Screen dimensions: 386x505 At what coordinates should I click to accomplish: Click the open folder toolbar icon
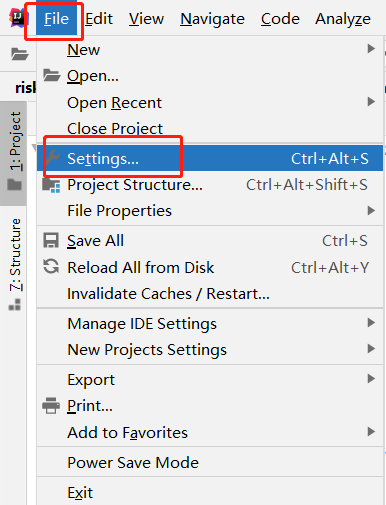[20, 54]
